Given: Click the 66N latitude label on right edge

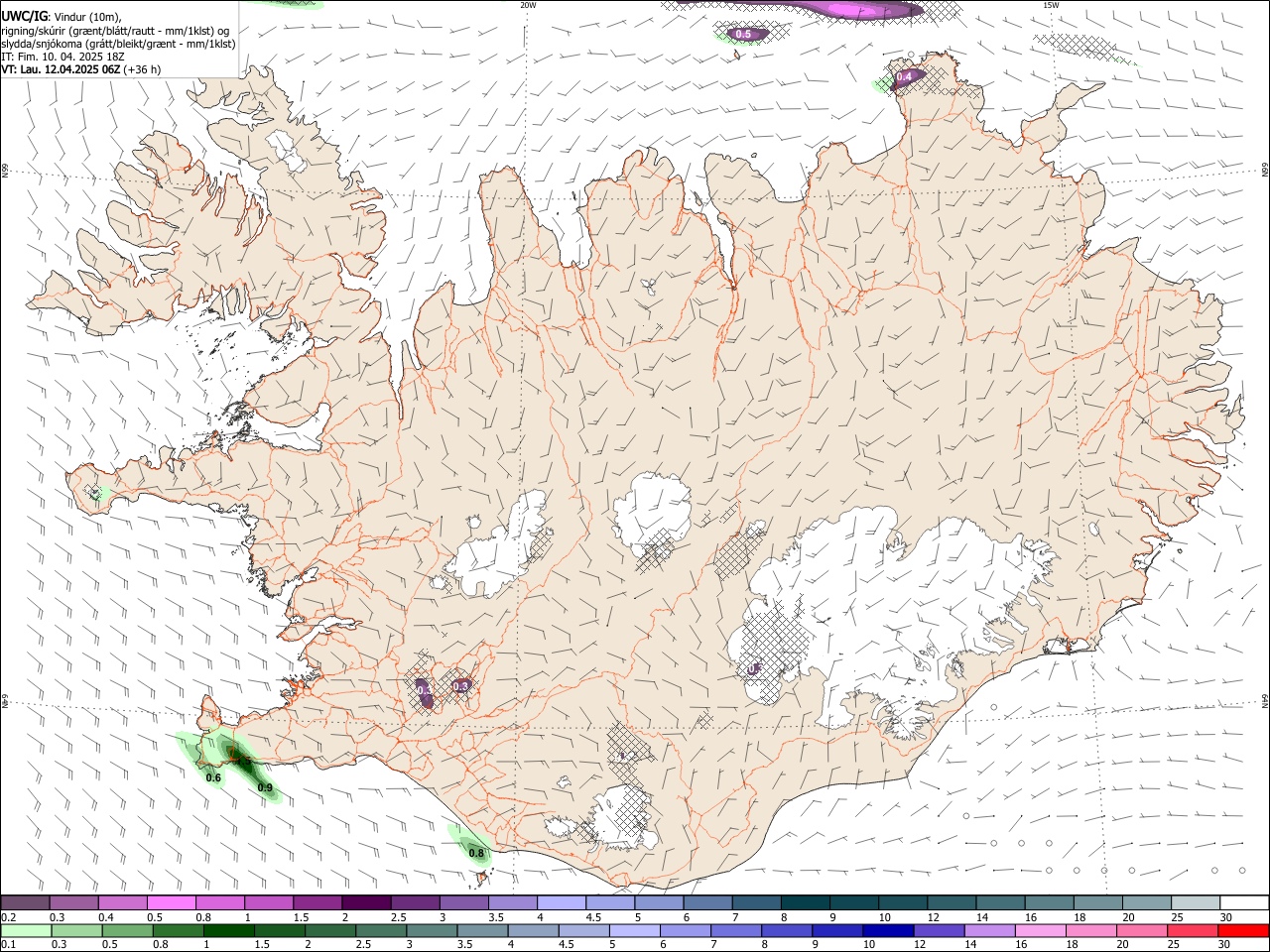Looking at the screenshot, I should click(x=1264, y=171).
